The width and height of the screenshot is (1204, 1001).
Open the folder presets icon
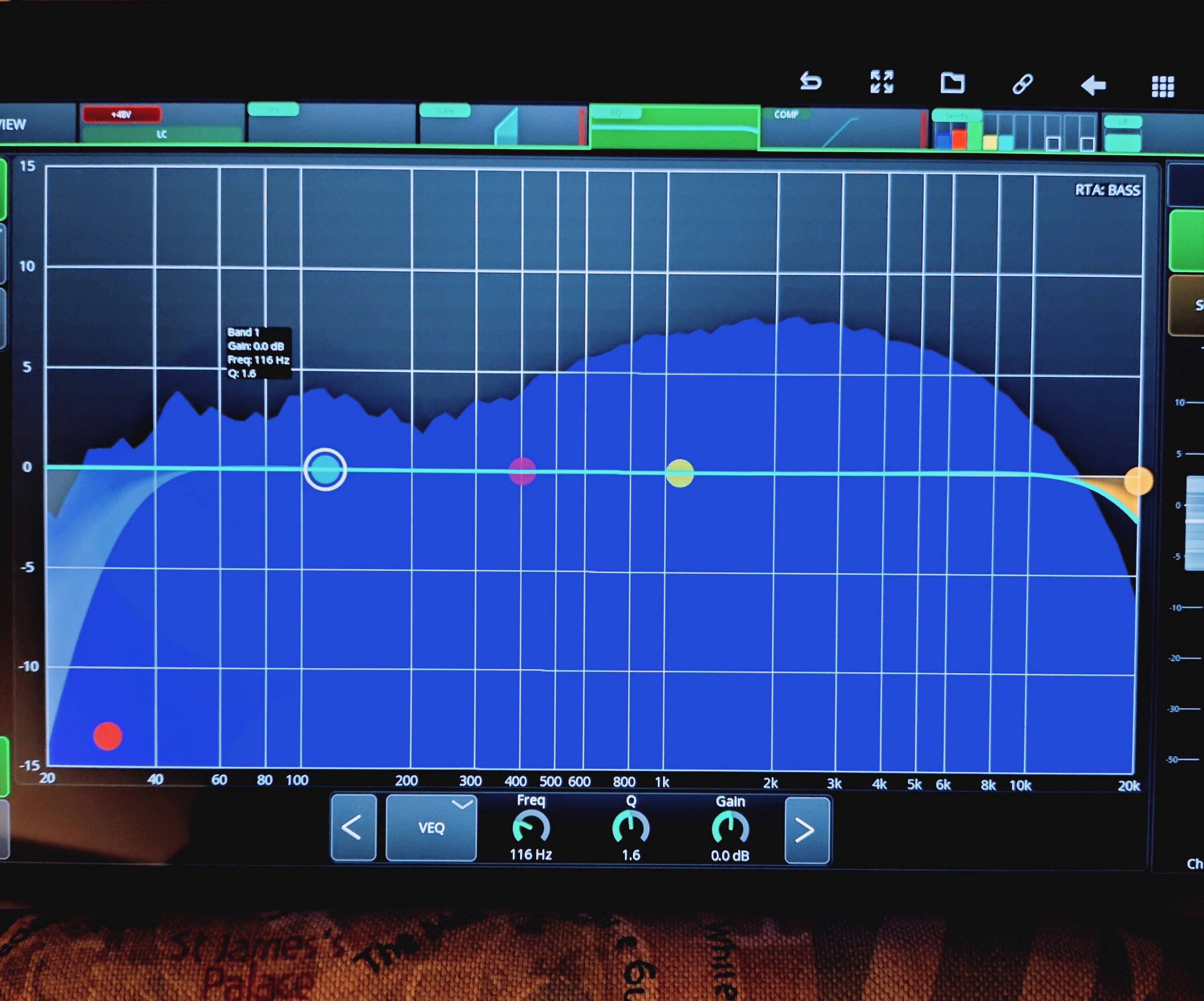(x=952, y=83)
